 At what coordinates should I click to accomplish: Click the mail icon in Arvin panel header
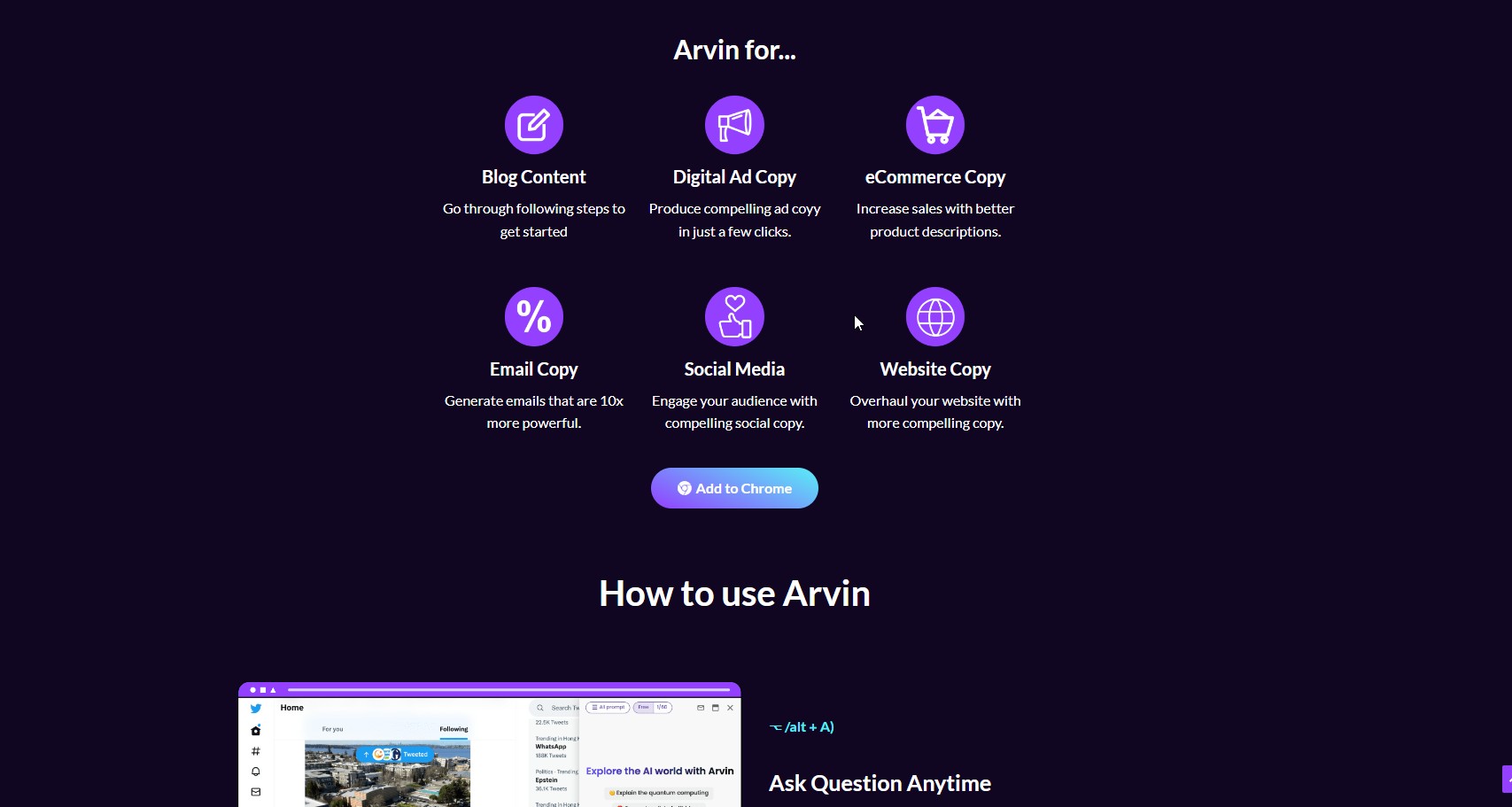coord(701,708)
